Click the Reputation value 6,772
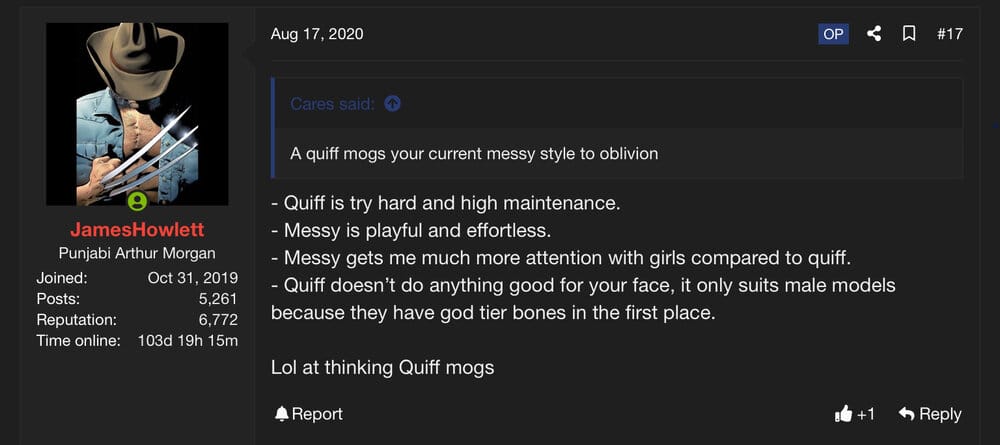 tap(218, 319)
